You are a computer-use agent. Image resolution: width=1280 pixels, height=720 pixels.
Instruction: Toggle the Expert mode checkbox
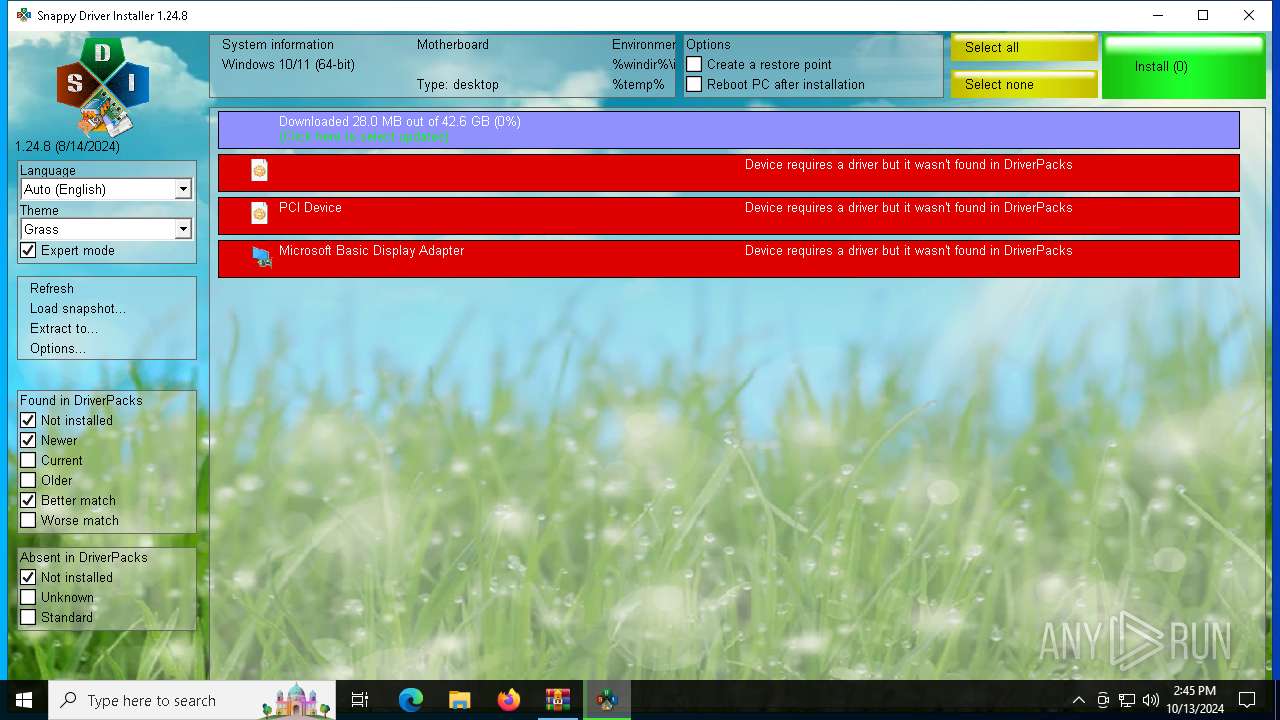coord(28,250)
